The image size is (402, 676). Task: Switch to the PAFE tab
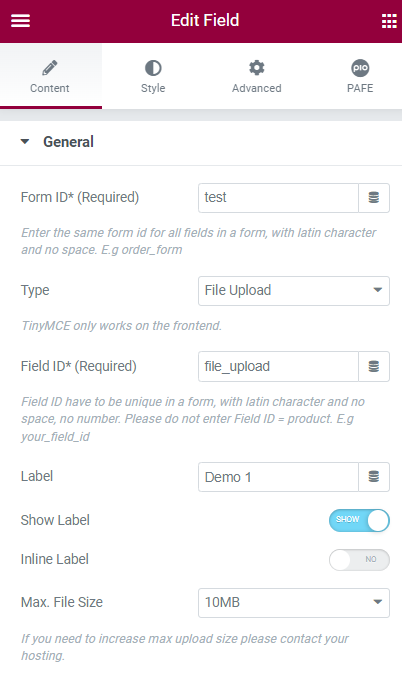360,76
